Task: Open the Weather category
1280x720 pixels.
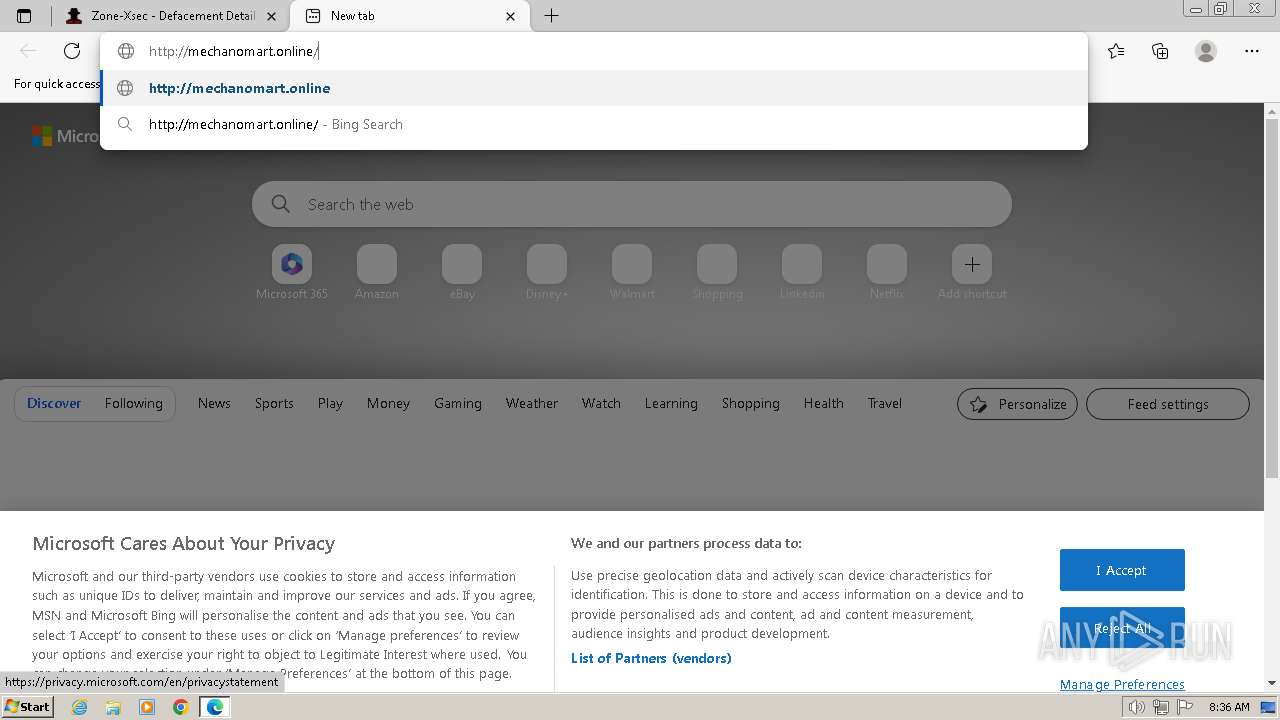Action: click(x=532, y=403)
